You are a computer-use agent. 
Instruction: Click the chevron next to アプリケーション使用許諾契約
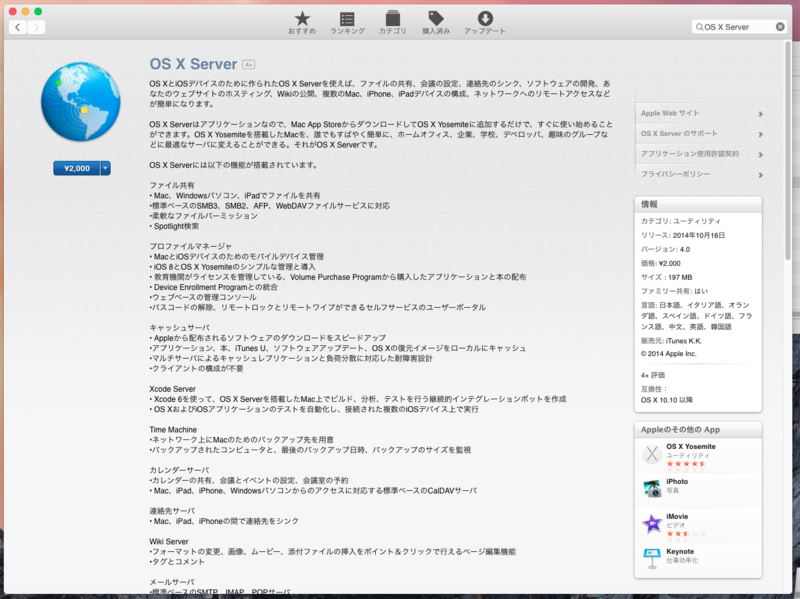(760, 155)
